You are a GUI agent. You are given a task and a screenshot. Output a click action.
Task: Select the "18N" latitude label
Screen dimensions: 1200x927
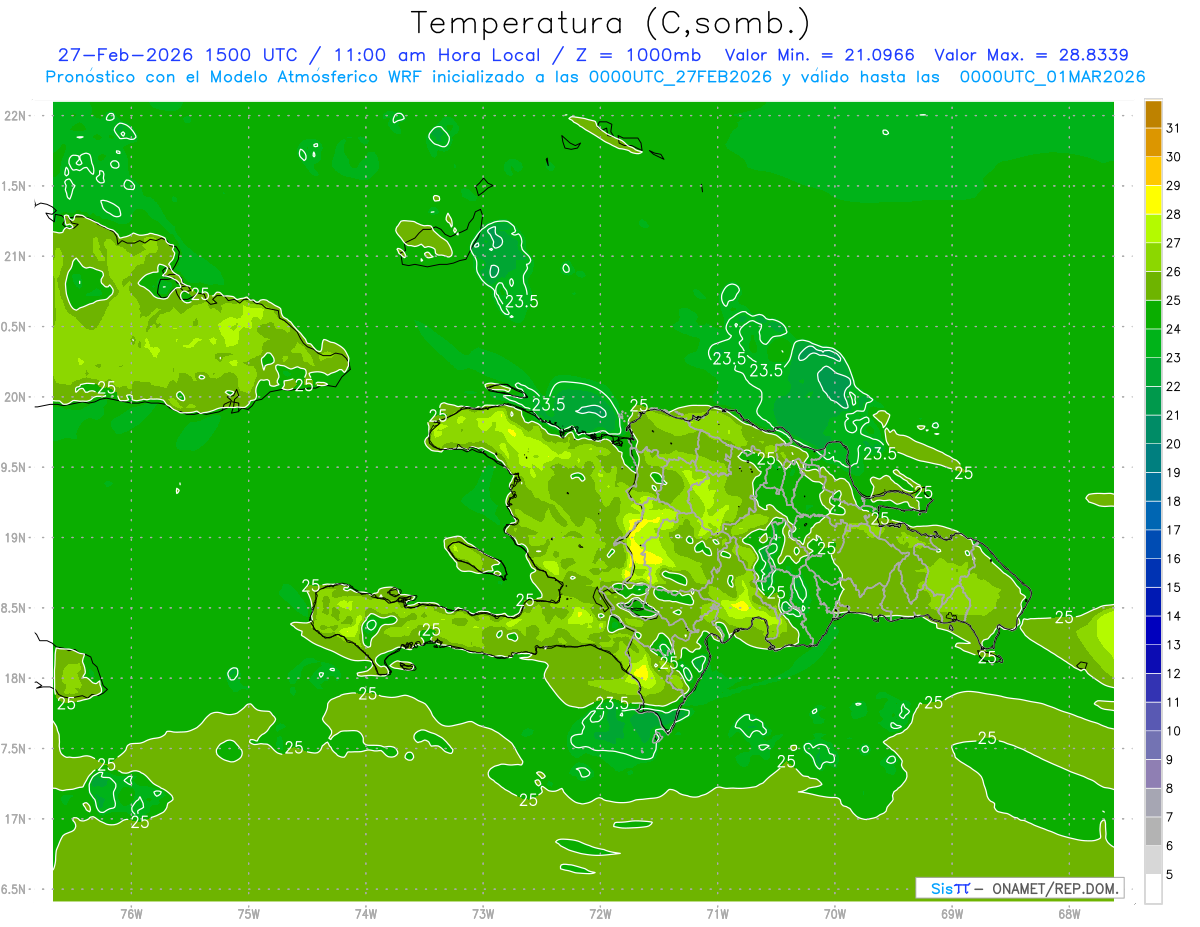[15, 679]
